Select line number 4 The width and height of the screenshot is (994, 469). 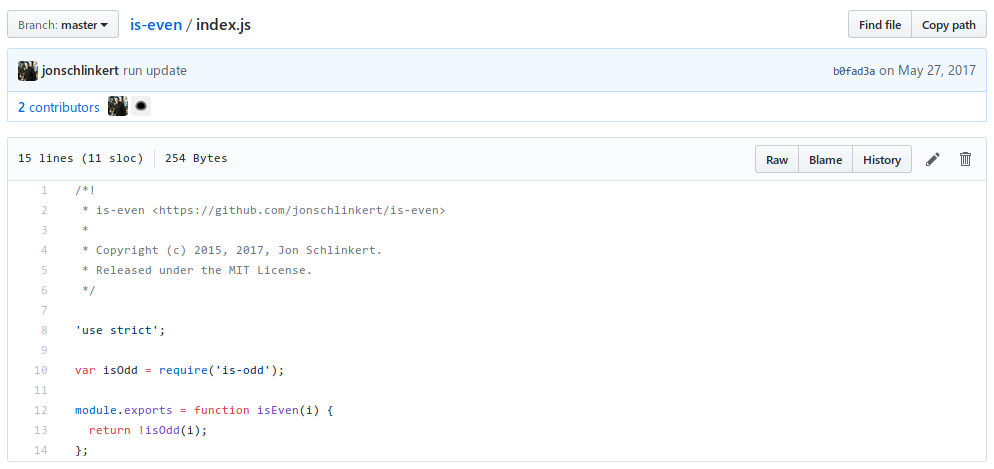[x=44, y=250]
